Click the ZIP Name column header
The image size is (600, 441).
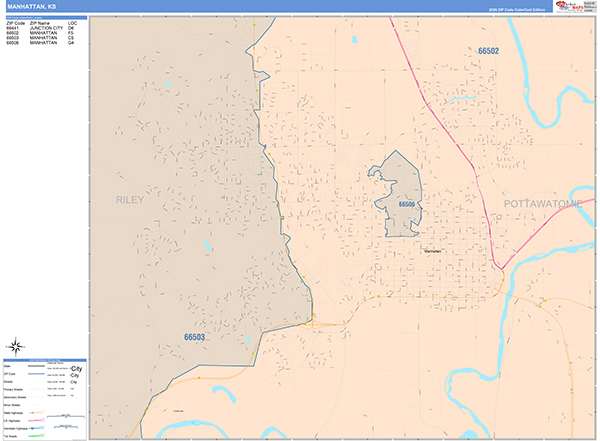coord(42,21)
